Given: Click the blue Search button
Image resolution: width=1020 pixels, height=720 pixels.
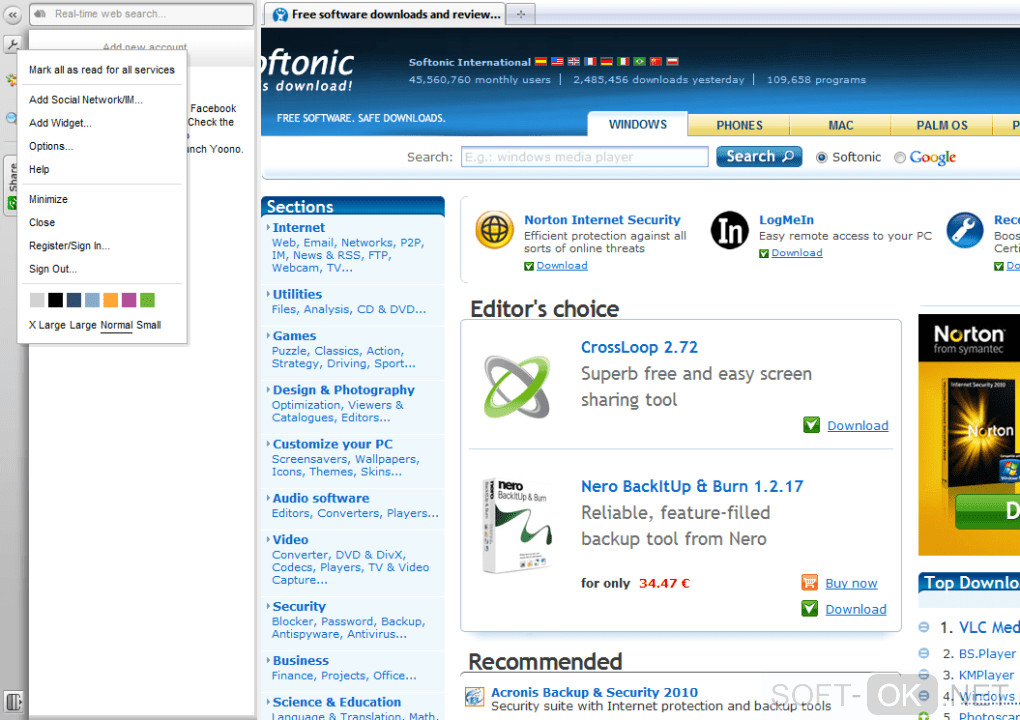Looking at the screenshot, I should pos(758,157).
